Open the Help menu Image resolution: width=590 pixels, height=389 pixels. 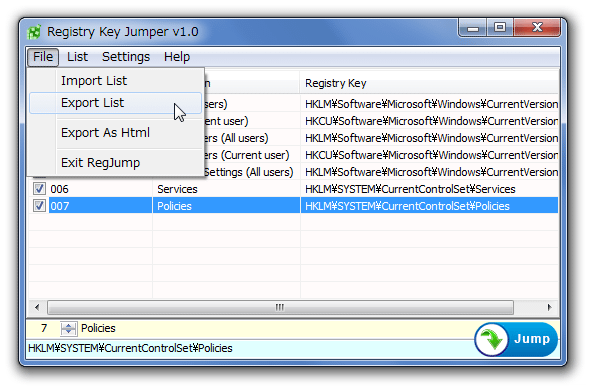[x=177, y=57]
